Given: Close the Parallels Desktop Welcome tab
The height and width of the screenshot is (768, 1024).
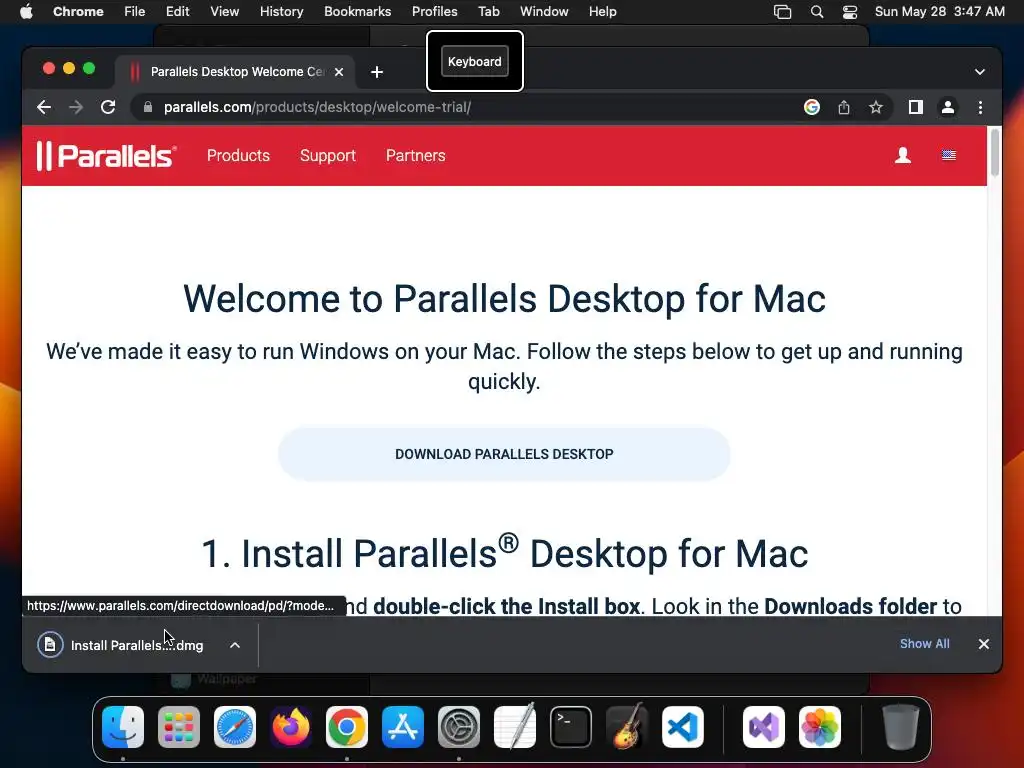Looking at the screenshot, I should [339, 72].
